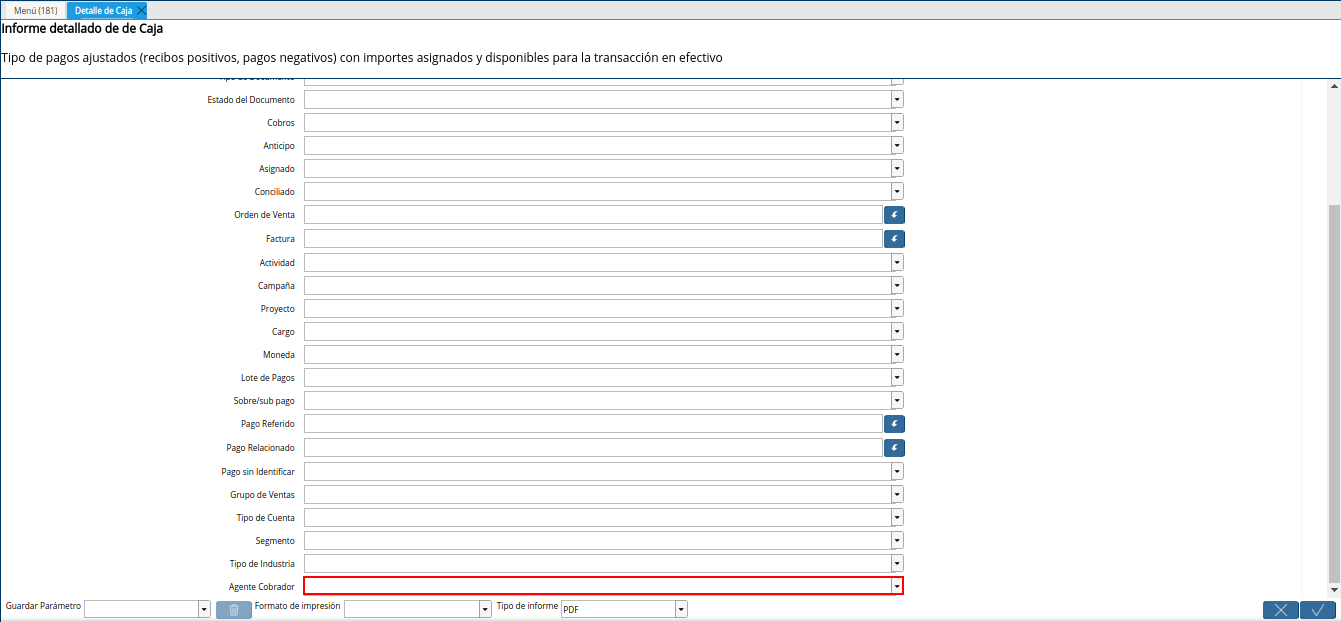
Task: Open Factura lookup button
Action: (x=894, y=239)
